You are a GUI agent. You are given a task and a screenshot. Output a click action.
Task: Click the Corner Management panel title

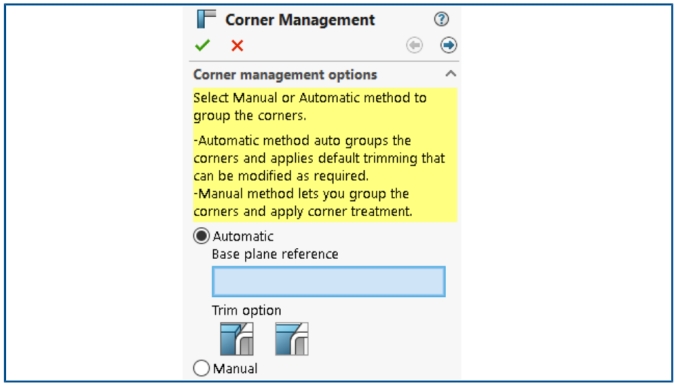click(x=300, y=20)
